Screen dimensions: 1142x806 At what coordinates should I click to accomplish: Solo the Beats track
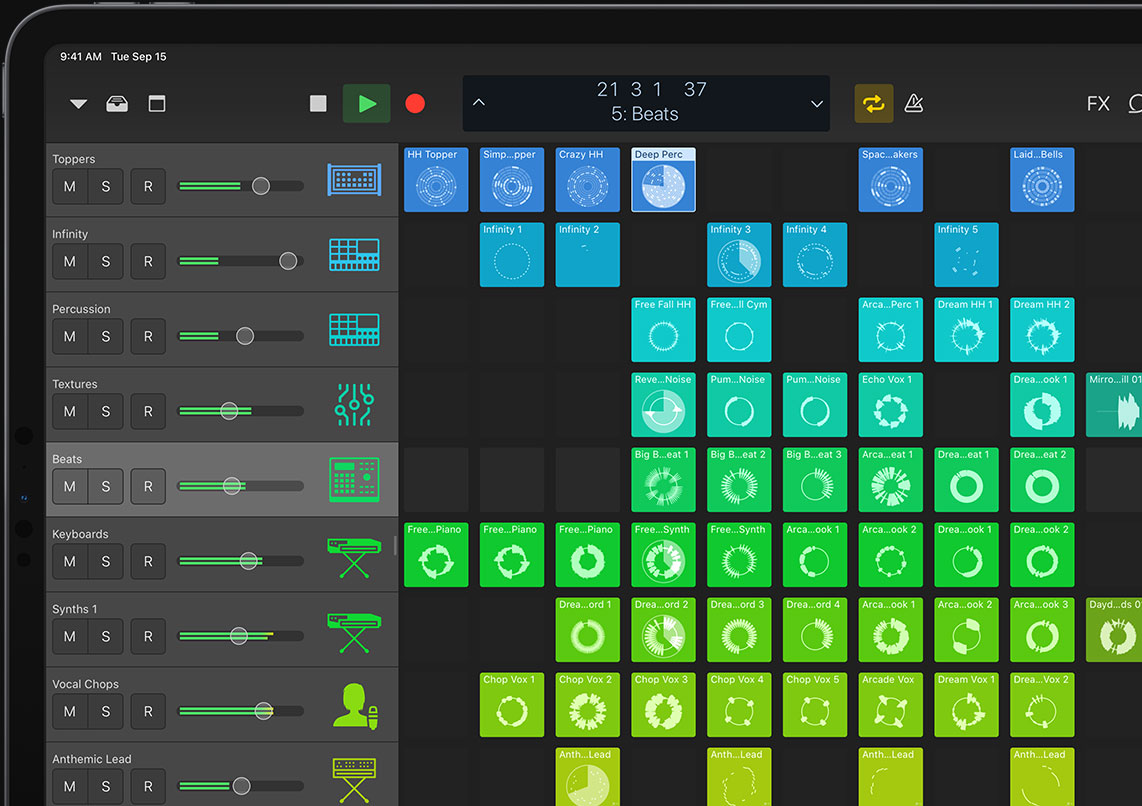point(106,486)
